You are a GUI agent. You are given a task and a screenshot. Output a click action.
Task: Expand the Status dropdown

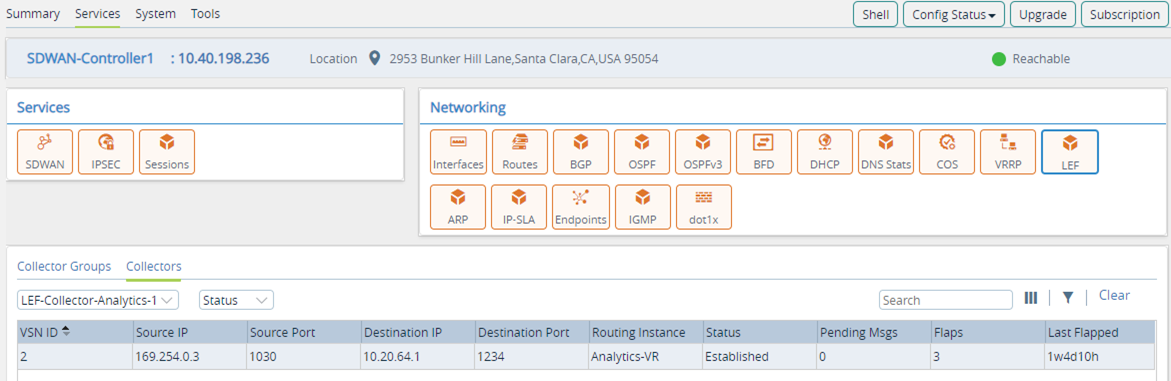[x=236, y=300]
